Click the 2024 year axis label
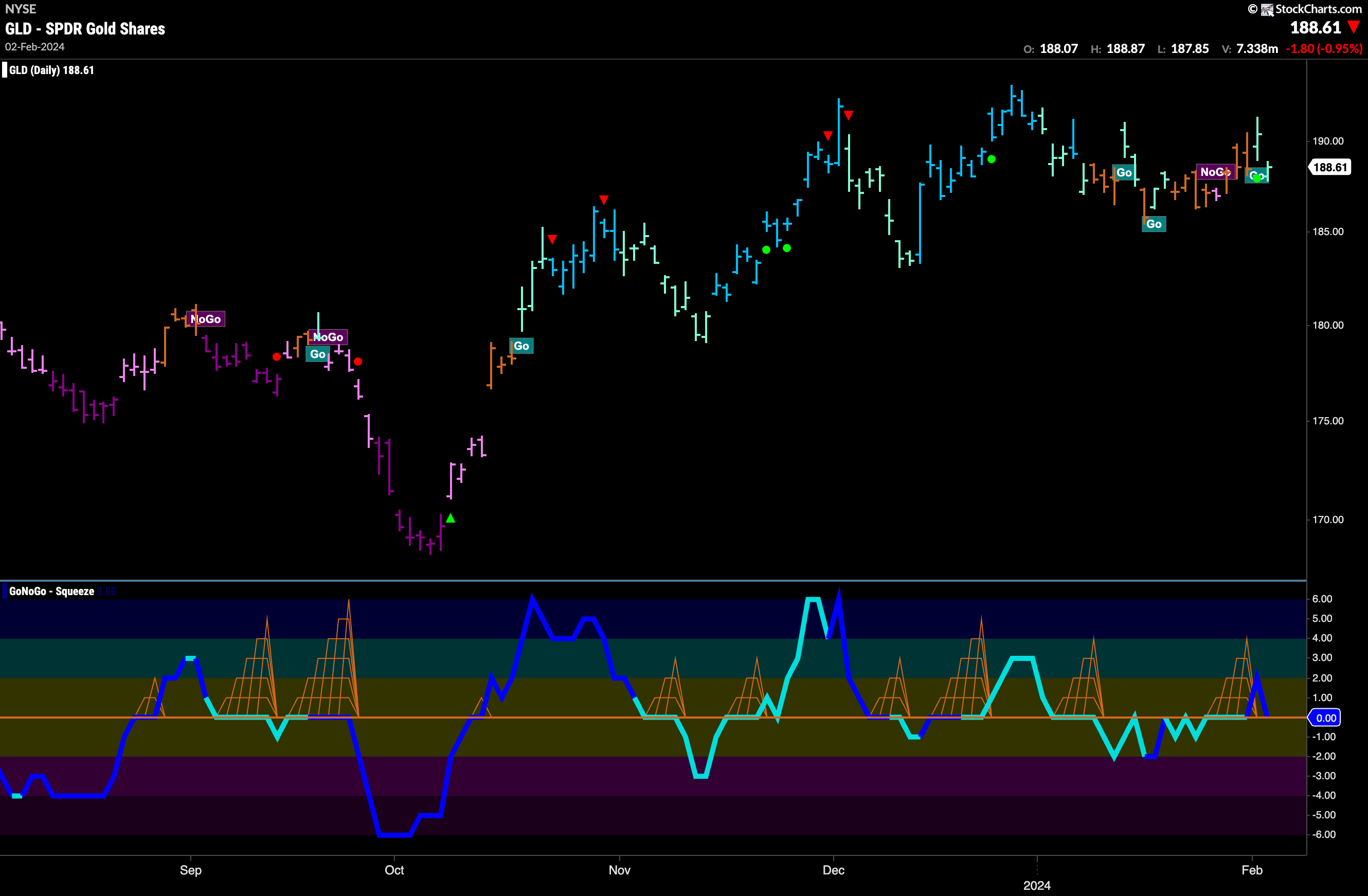1368x896 pixels. (x=1037, y=885)
